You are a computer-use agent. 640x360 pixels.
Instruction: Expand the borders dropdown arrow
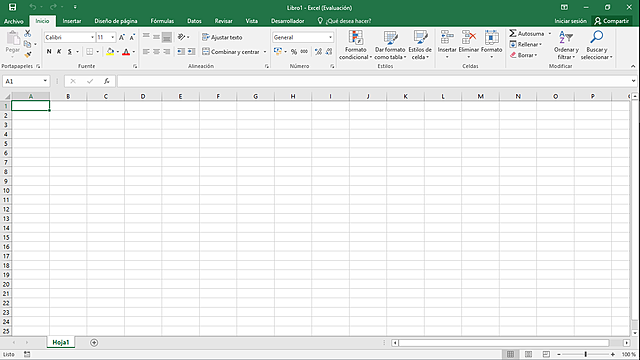click(98, 51)
